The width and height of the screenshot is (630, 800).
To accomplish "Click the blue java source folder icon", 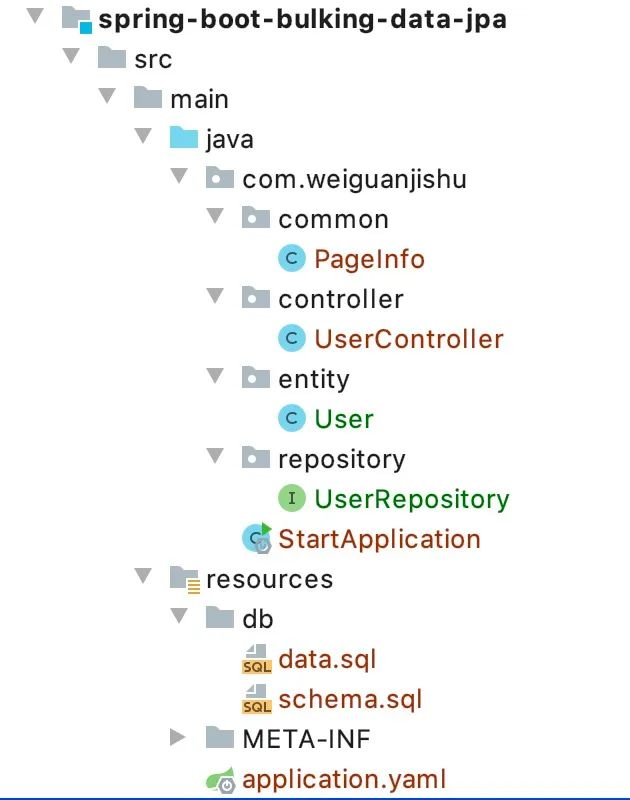I will click(x=184, y=138).
